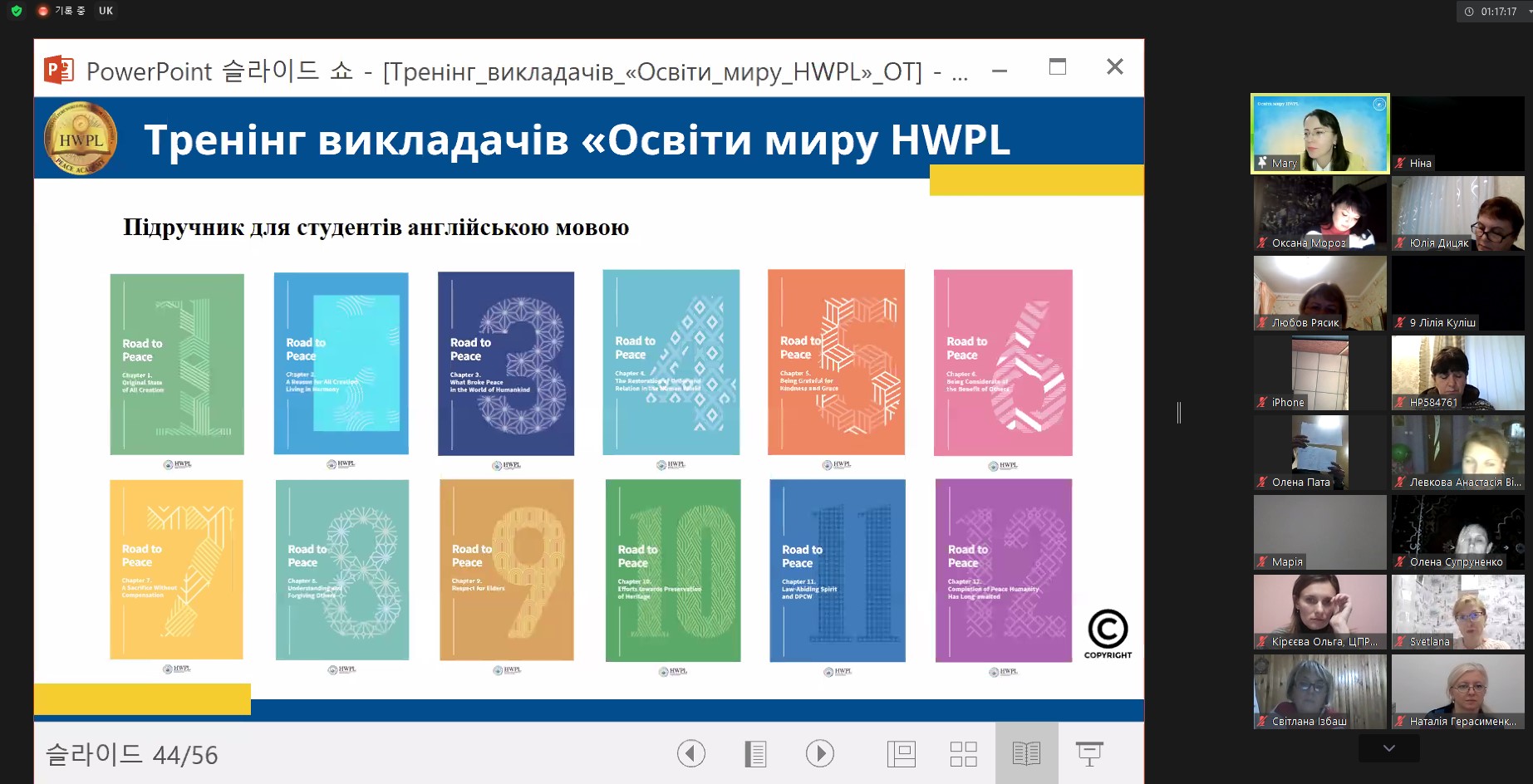Open Road to Peace chapter 4 cover

671,362
